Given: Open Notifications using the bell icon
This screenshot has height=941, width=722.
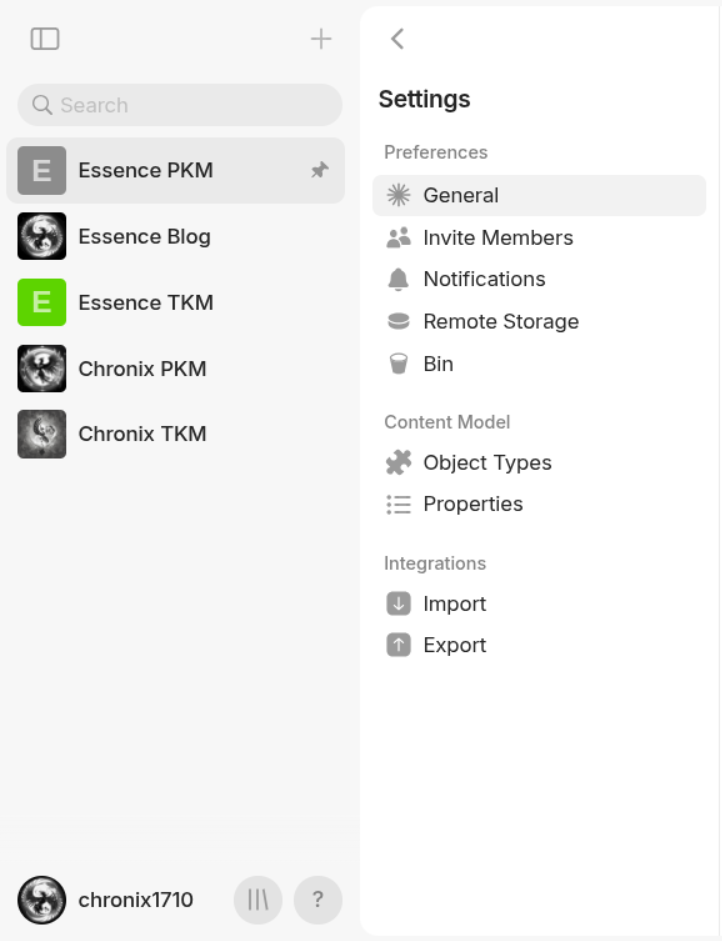Looking at the screenshot, I should coord(398,279).
